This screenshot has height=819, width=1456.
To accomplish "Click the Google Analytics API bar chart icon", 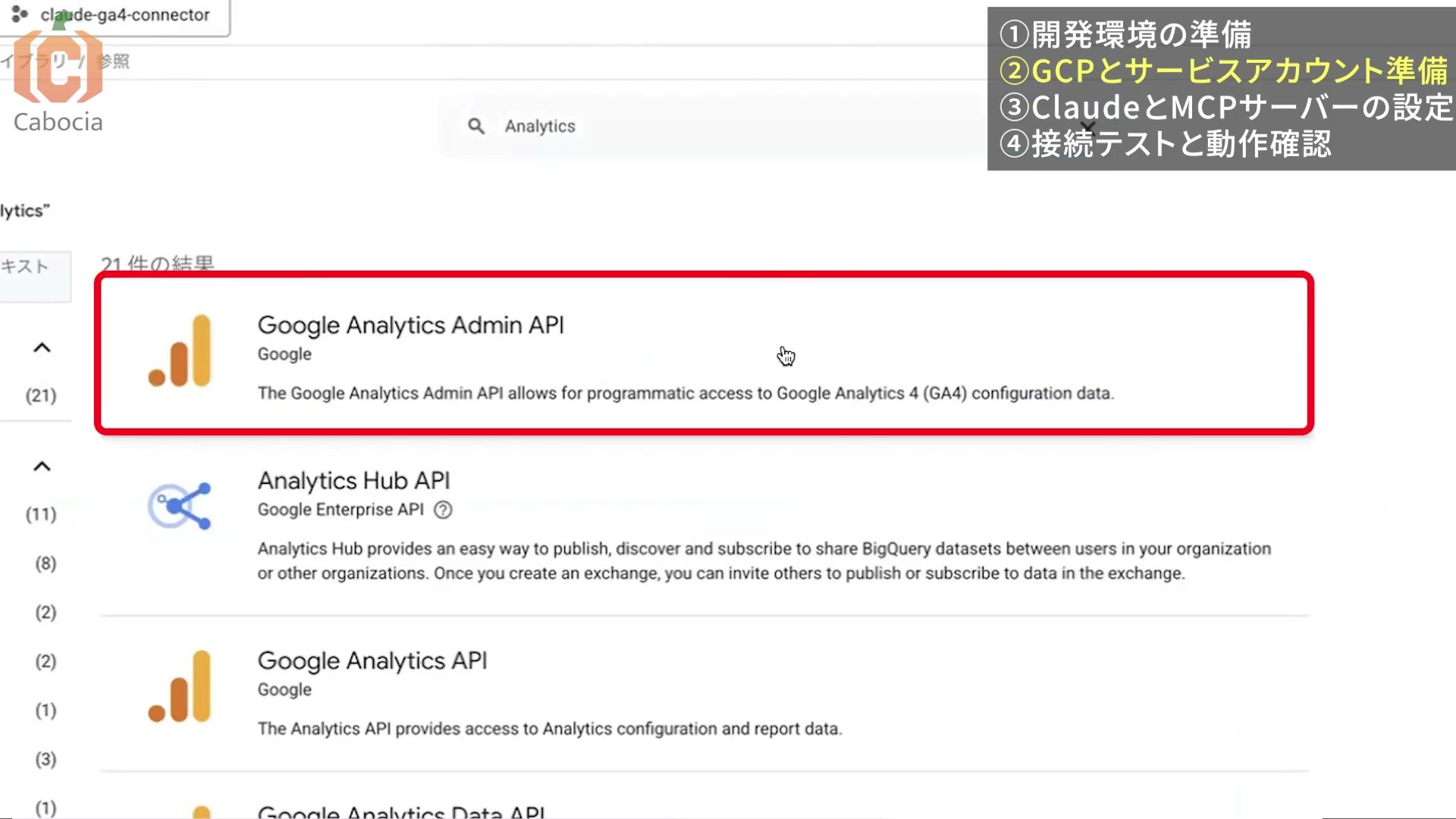I will (180, 686).
